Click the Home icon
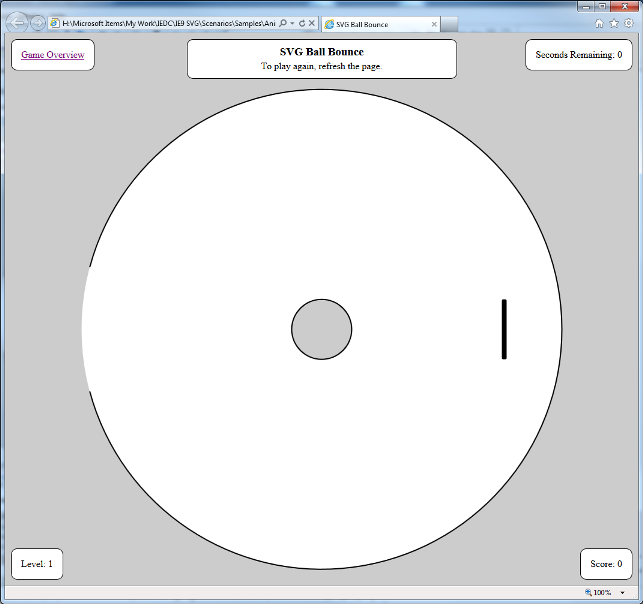 599,23
